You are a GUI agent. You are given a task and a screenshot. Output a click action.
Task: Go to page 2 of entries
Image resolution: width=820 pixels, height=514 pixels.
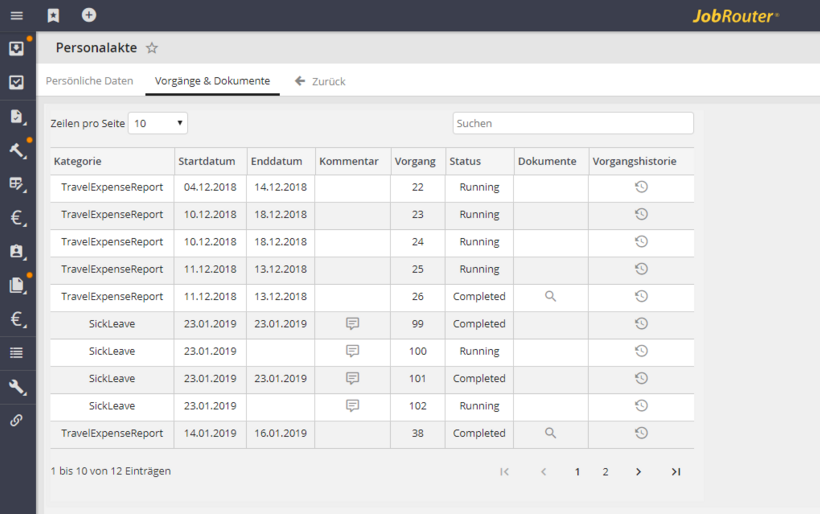tap(605, 472)
